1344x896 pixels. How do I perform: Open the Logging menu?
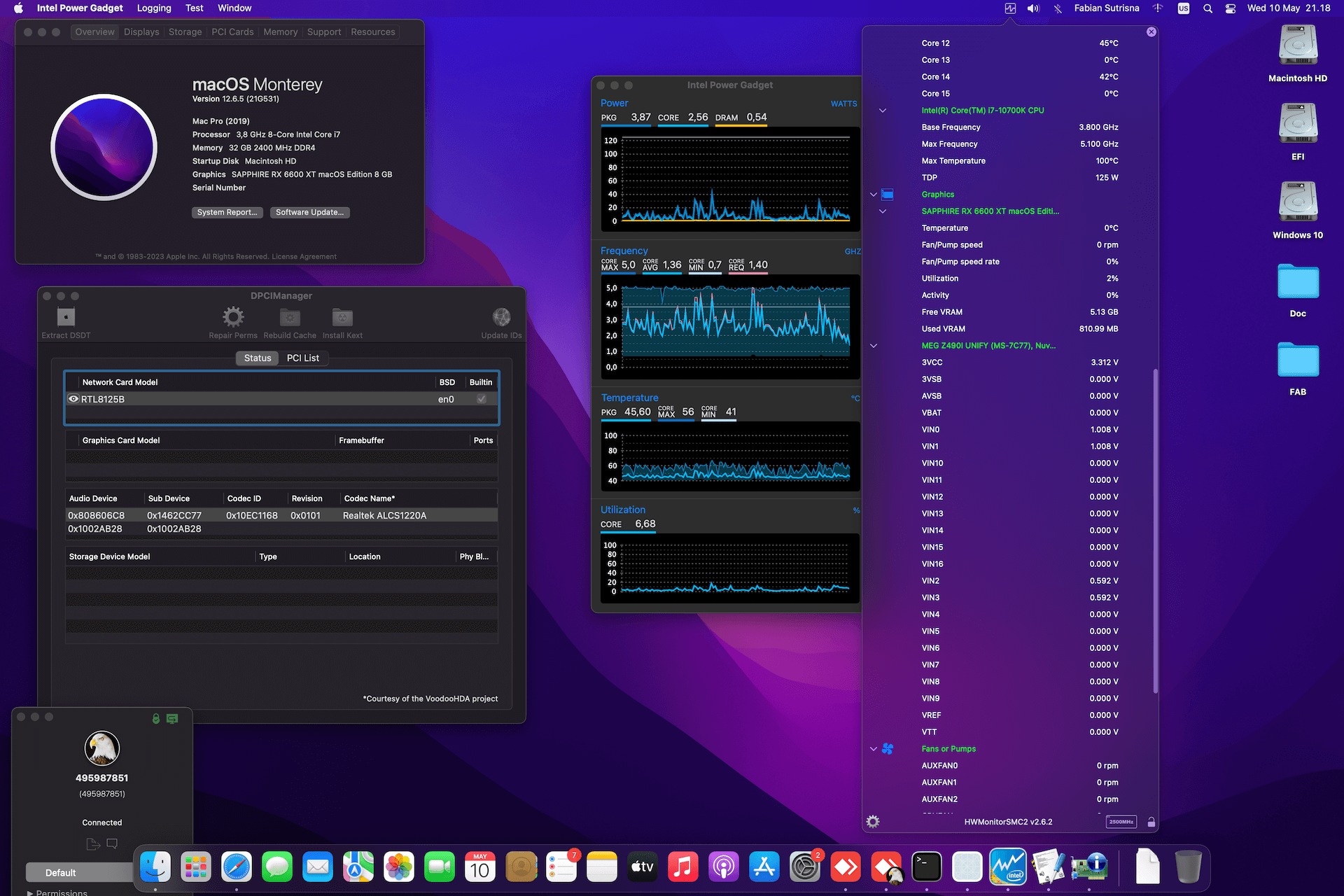(154, 8)
